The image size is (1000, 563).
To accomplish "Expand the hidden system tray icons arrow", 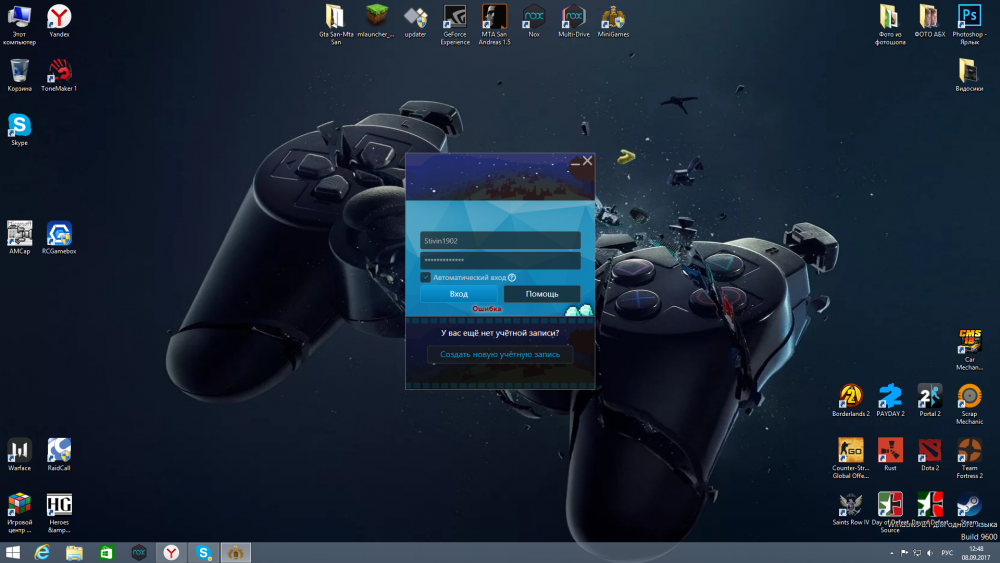I will coord(891,553).
